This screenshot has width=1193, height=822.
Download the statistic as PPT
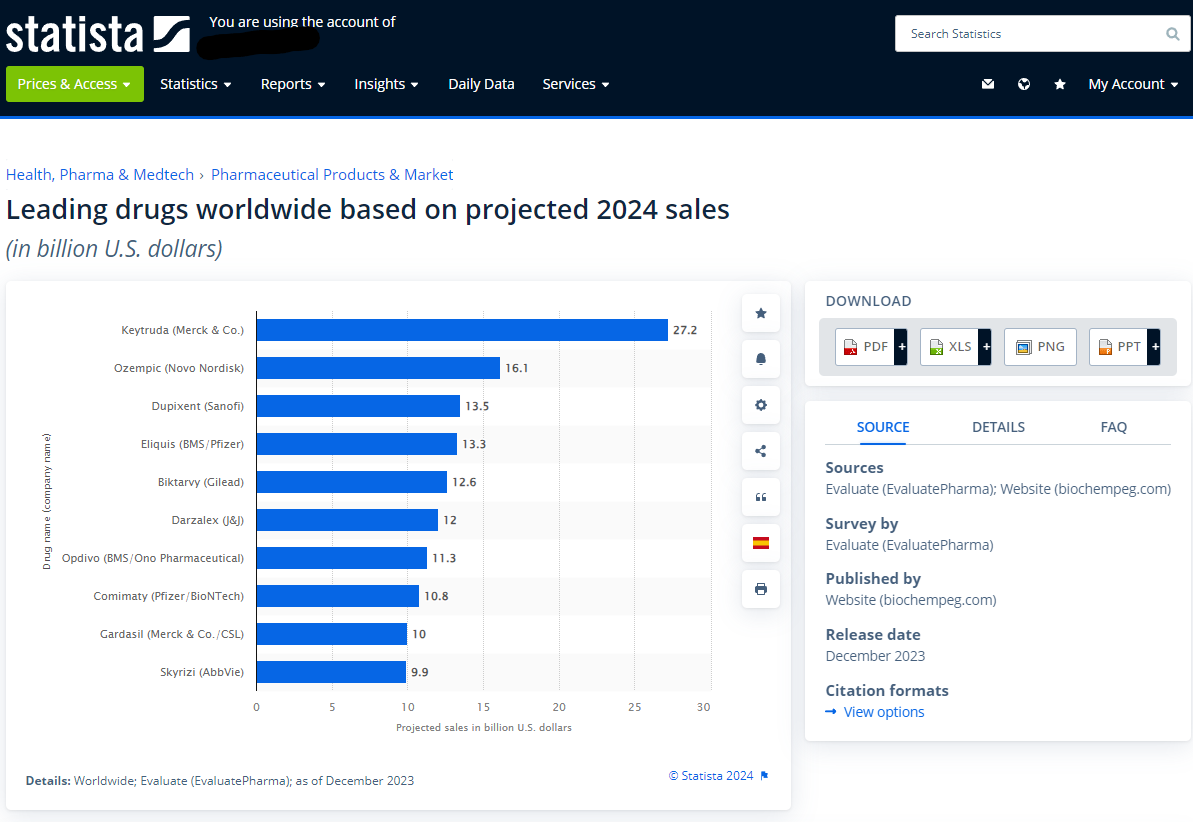coord(1118,347)
